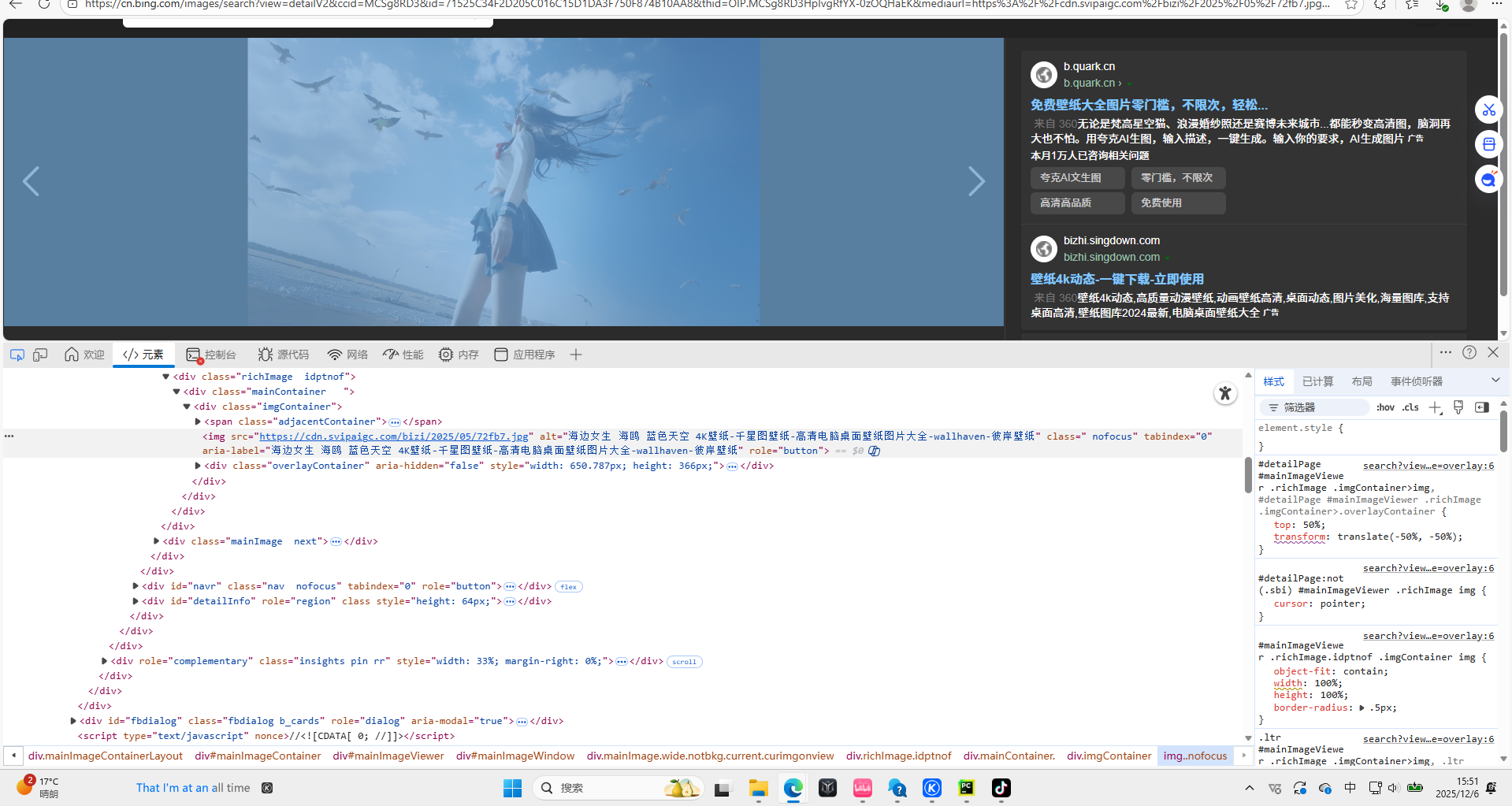Open the Windows Start menu

coord(512,788)
